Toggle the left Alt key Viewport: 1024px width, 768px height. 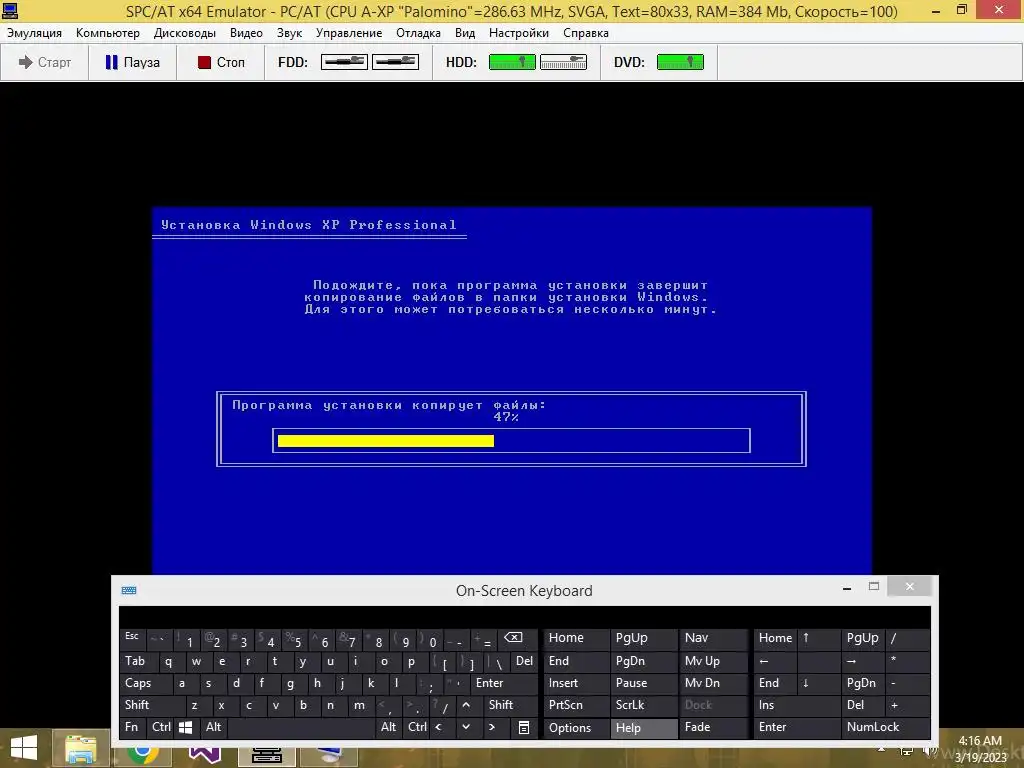tap(214, 727)
